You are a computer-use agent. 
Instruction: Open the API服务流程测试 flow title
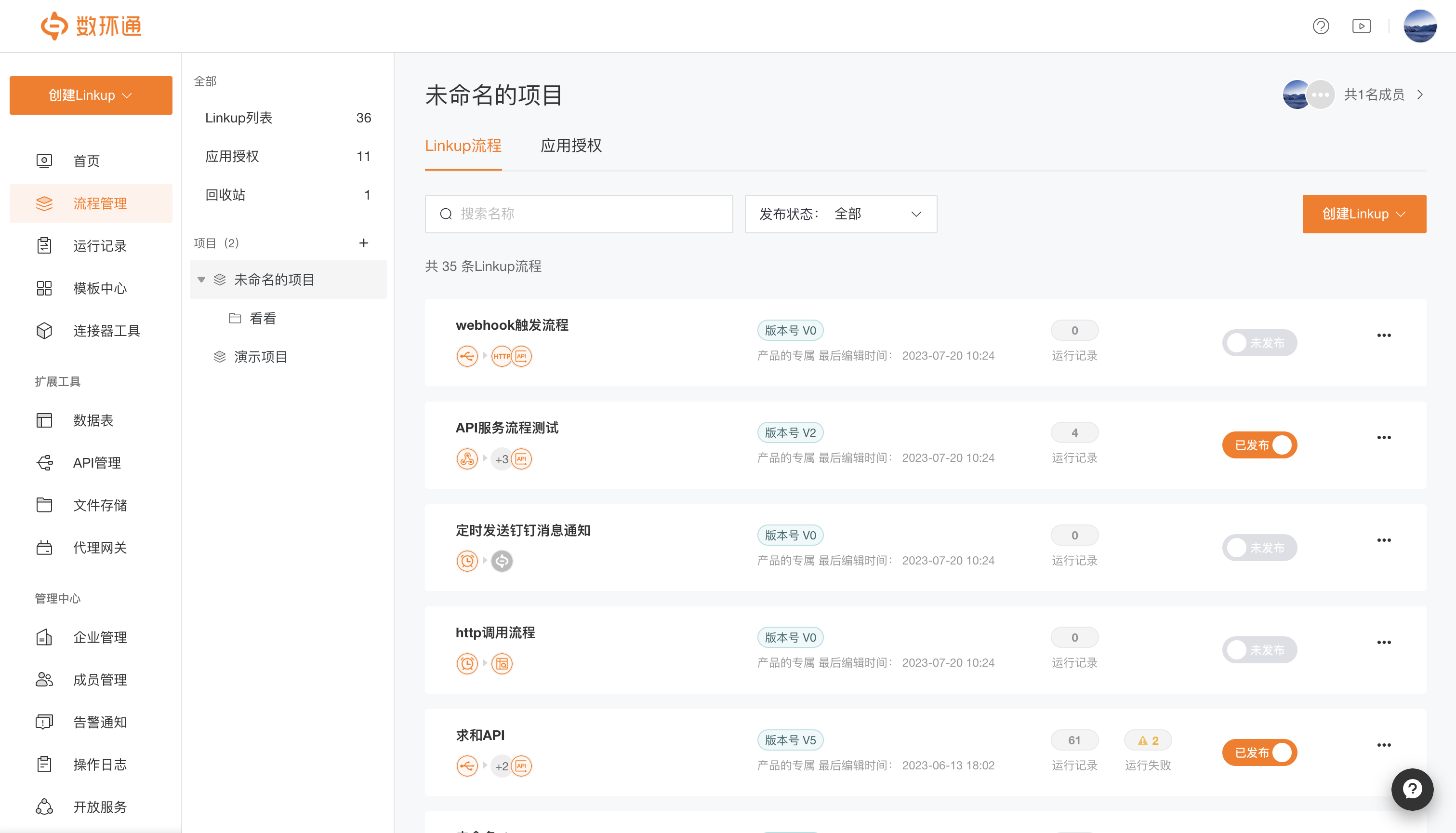click(506, 428)
